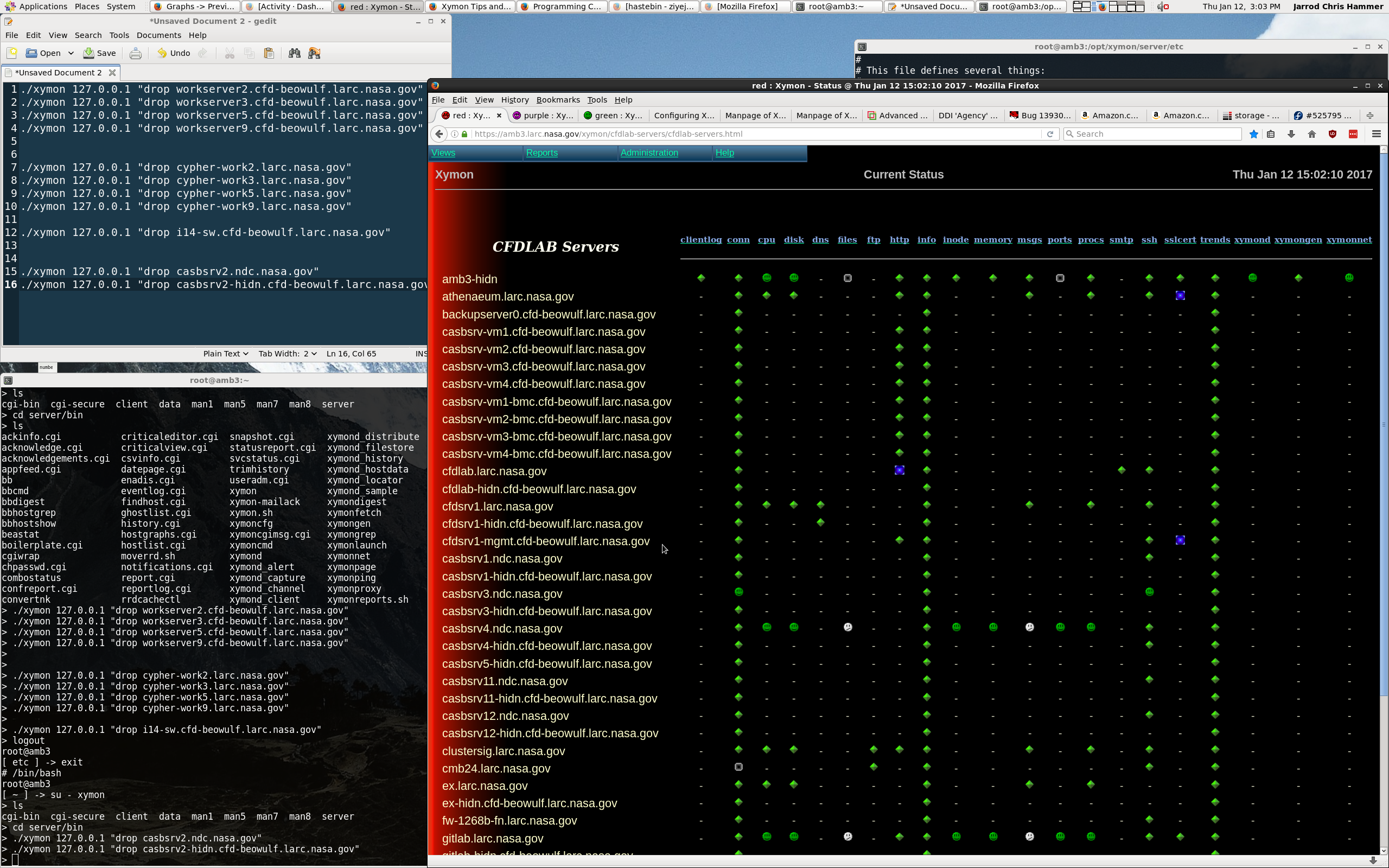The image size is (1389, 868).
Task: Open the Places menu in top panel
Action: pos(87,7)
